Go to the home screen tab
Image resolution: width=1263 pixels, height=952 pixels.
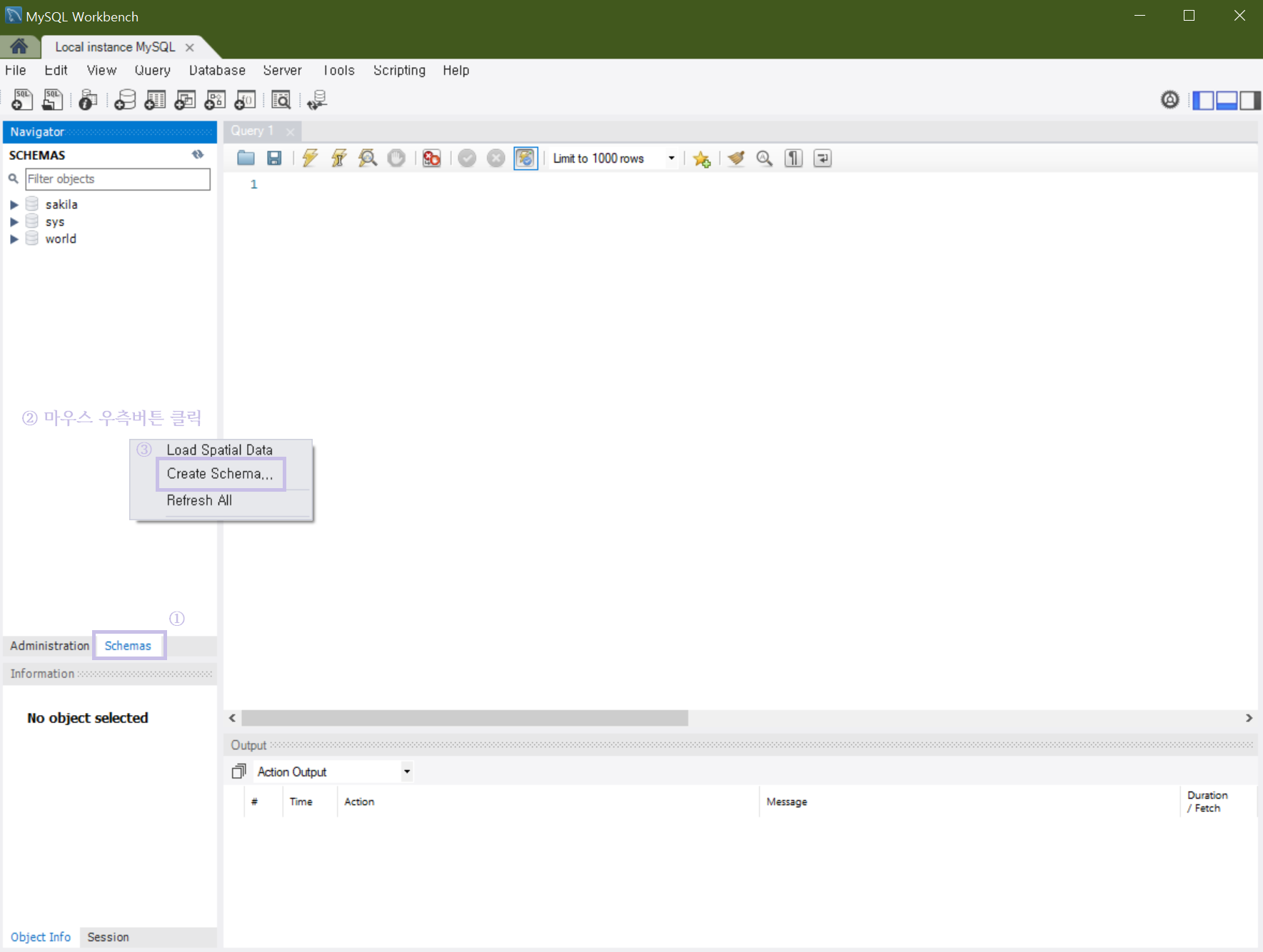point(19,47)
